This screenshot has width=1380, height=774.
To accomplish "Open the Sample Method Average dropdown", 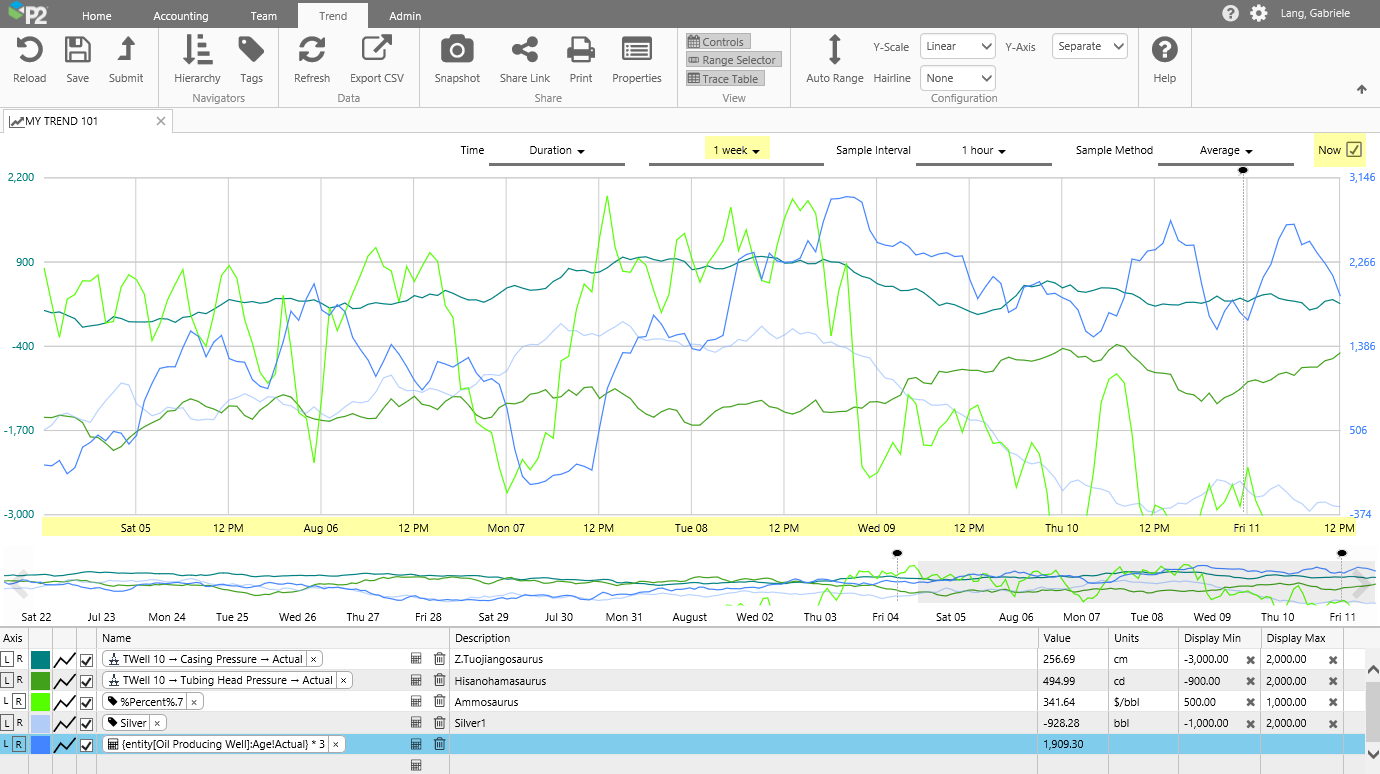I will click(1225, 150).
